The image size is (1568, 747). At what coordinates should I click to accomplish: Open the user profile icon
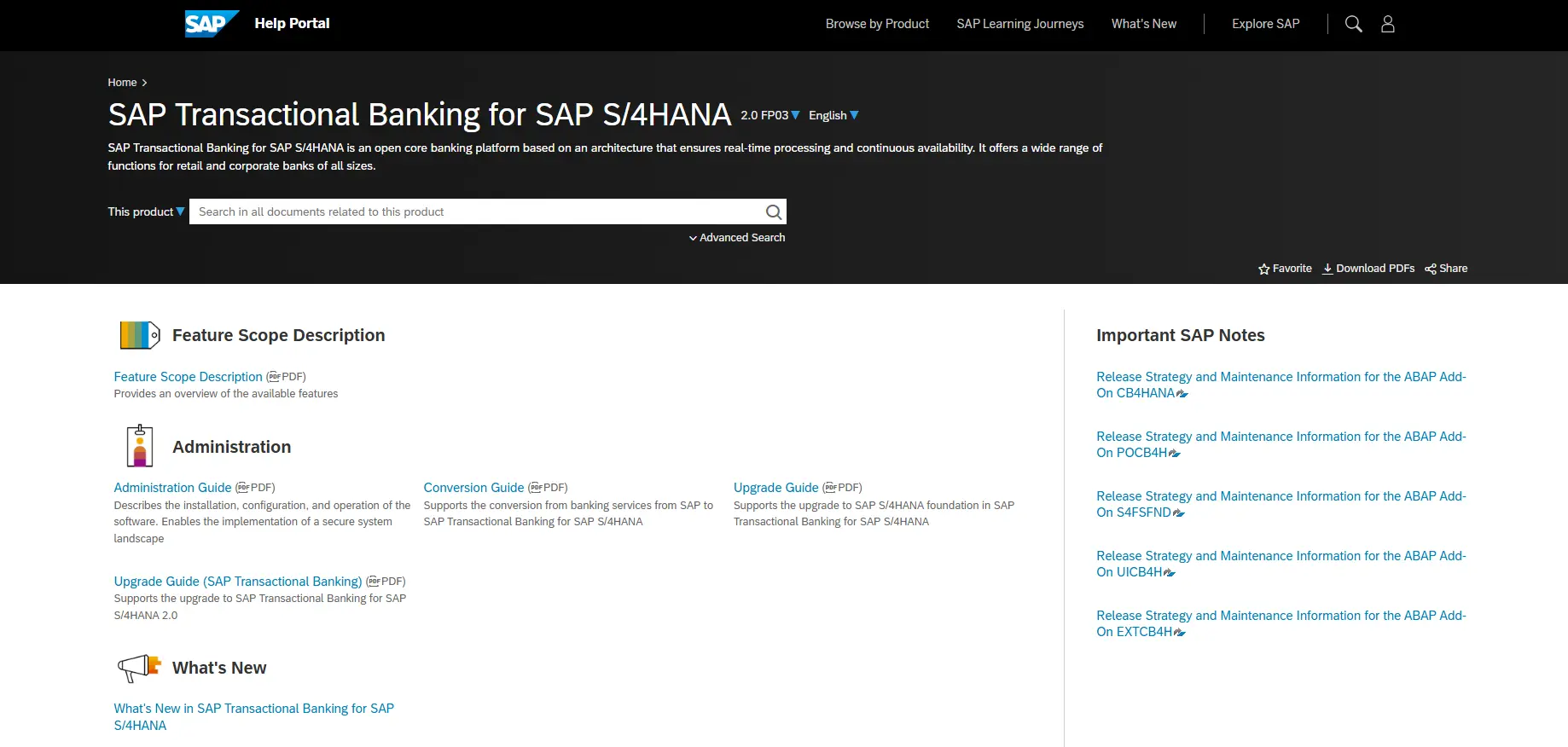coord(1388,24)
